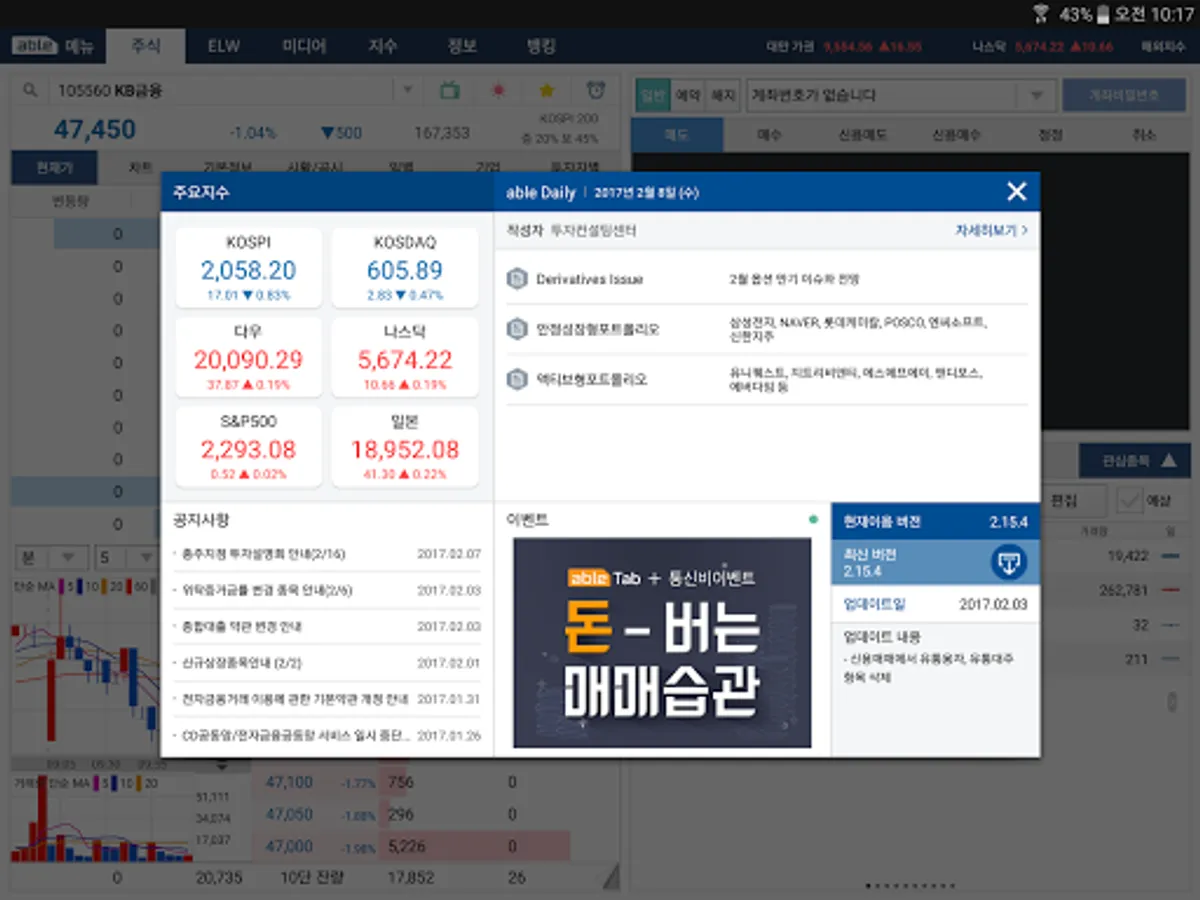This screenshot has height=900, width=1200.
Task: Switch to the 취소 order tab
Action: pyautogui.click(x=1143, y=135)
